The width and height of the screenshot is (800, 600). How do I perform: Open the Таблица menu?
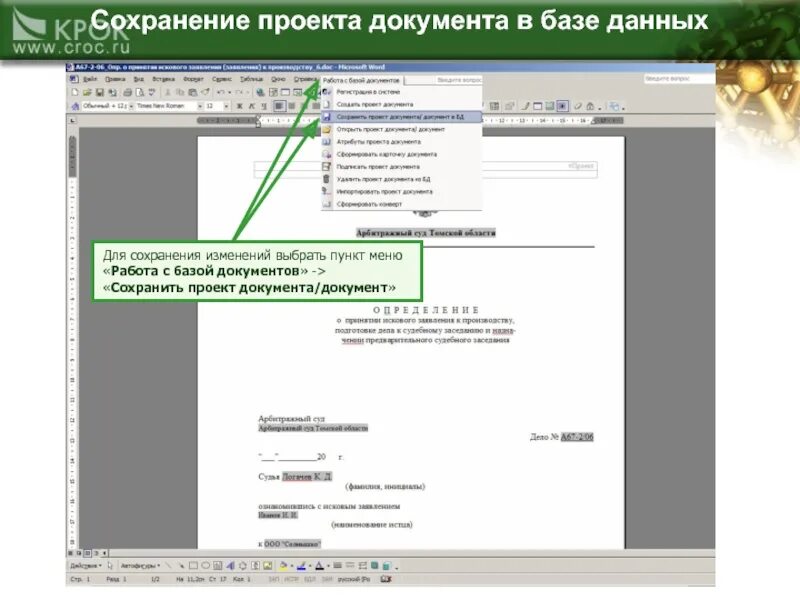(x=252, y=79)
